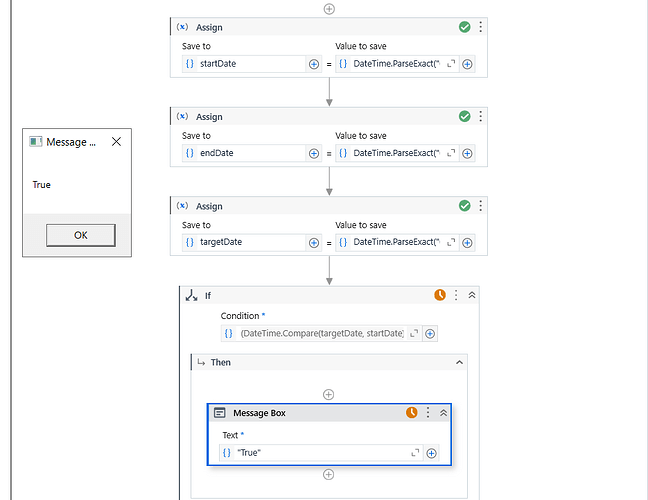Add activity below the Message Box
Screen dimensions: 648x500
click(x=329, y=474)
